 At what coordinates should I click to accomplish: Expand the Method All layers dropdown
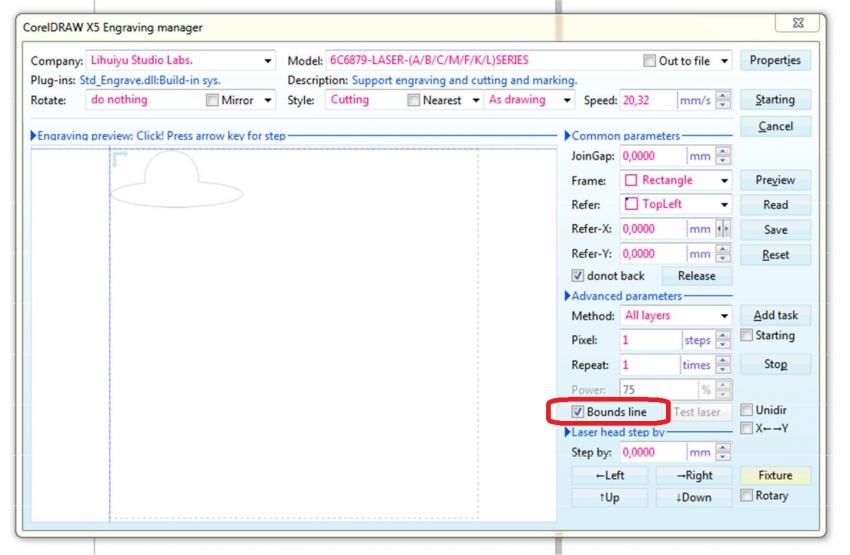(x=724, y=316)
